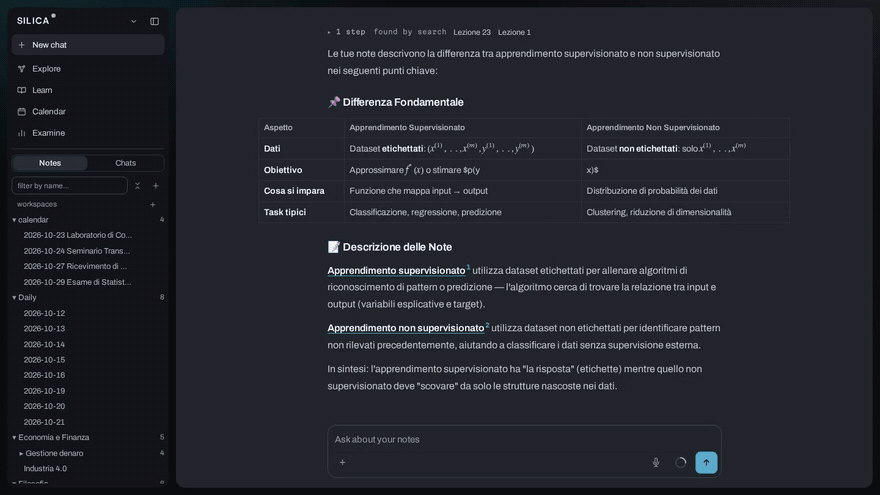Add attachment with the plus icon
The image size is (880, 495).
pyautogui.click(x=342, y=462)
